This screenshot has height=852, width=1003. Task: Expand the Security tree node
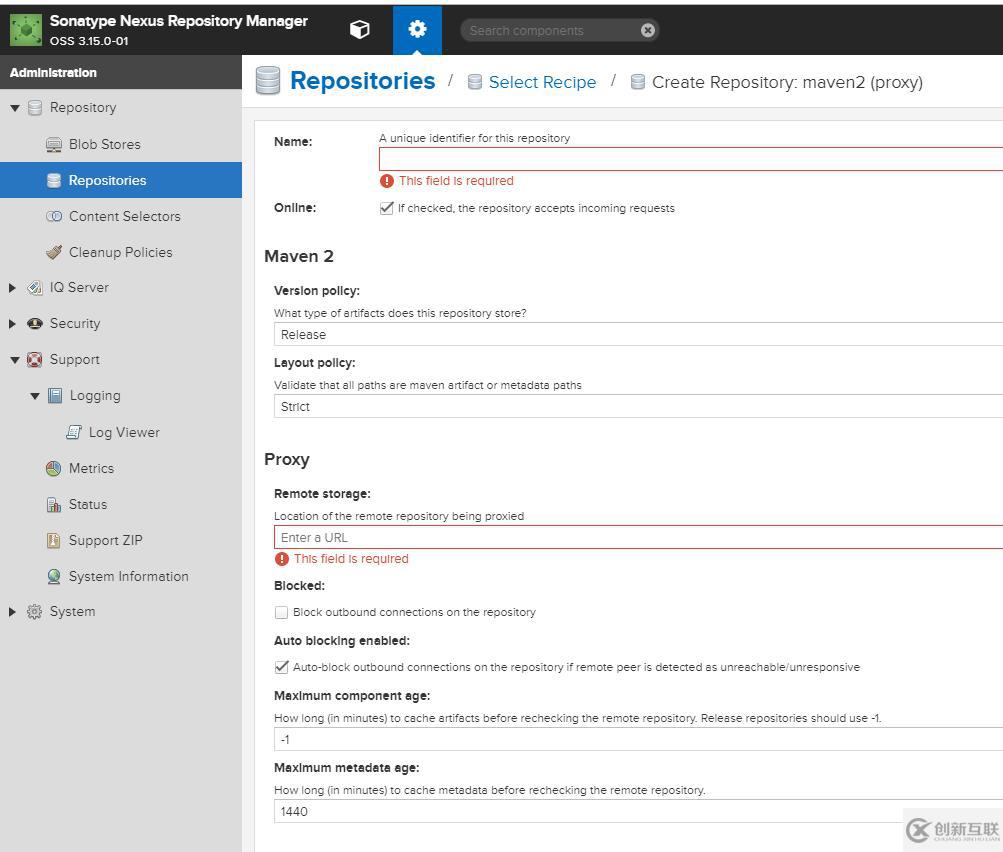12,324
